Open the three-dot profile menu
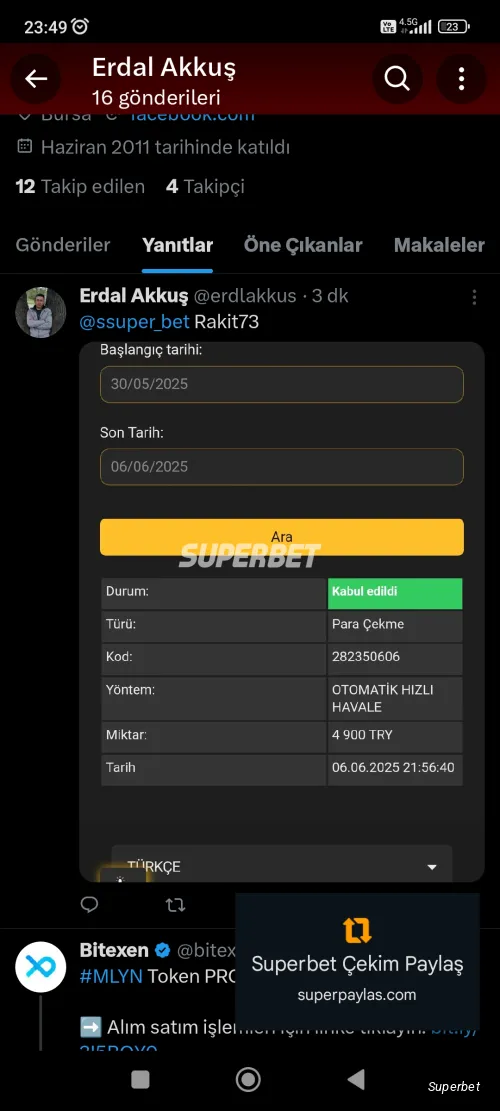The image size is (500, 1111). 461,79
